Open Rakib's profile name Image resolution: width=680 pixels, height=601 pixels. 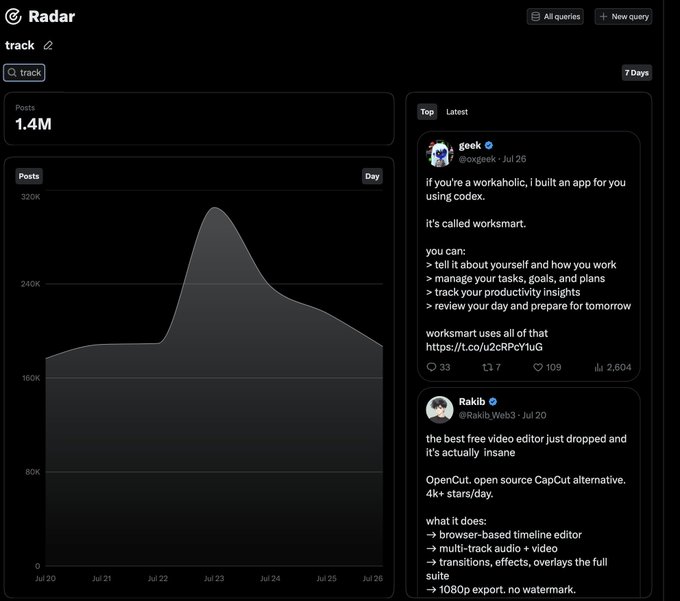[x=472, y=402]
